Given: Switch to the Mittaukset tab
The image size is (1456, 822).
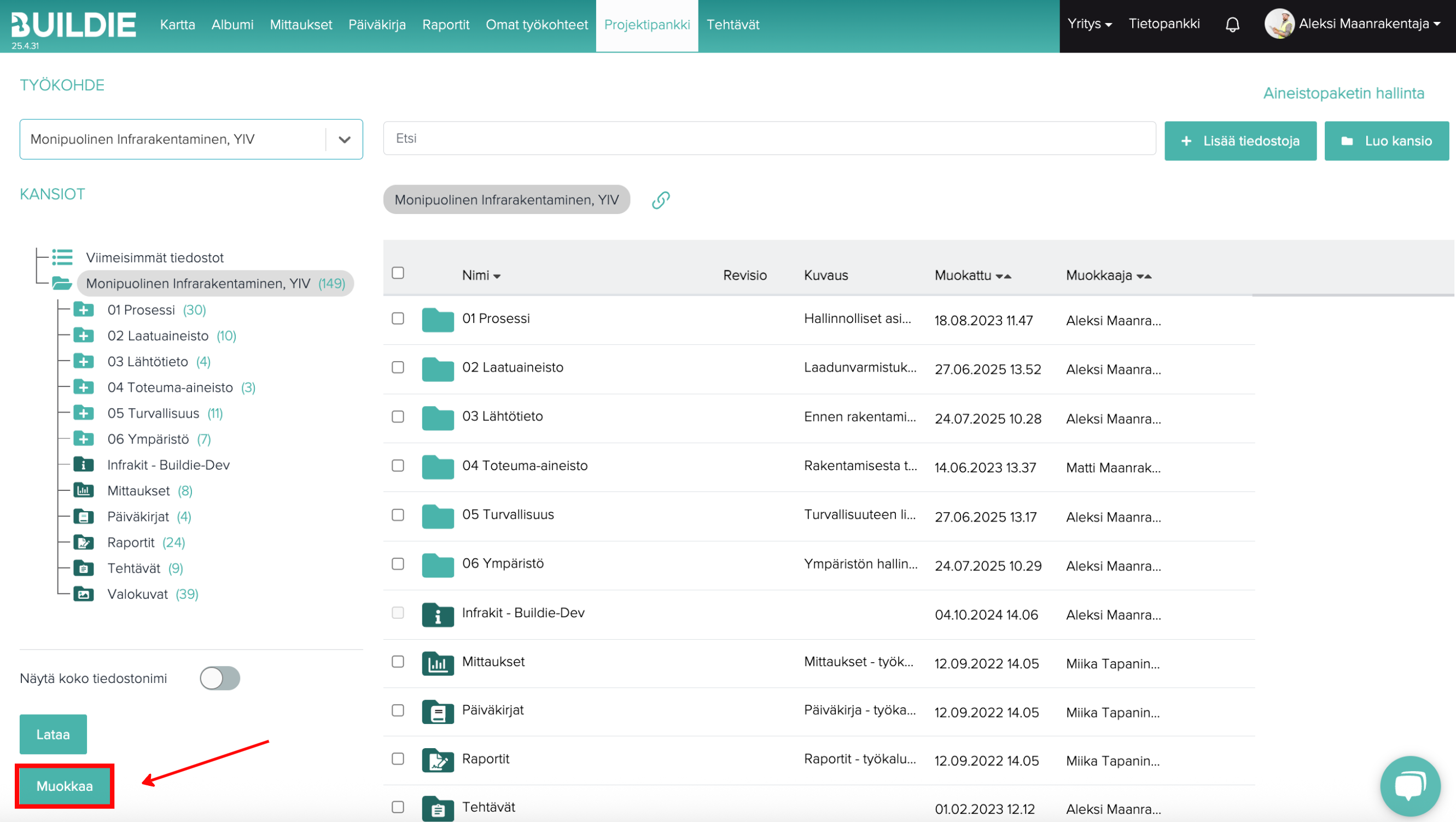Looking at the screenshot, I should [301, 25].
